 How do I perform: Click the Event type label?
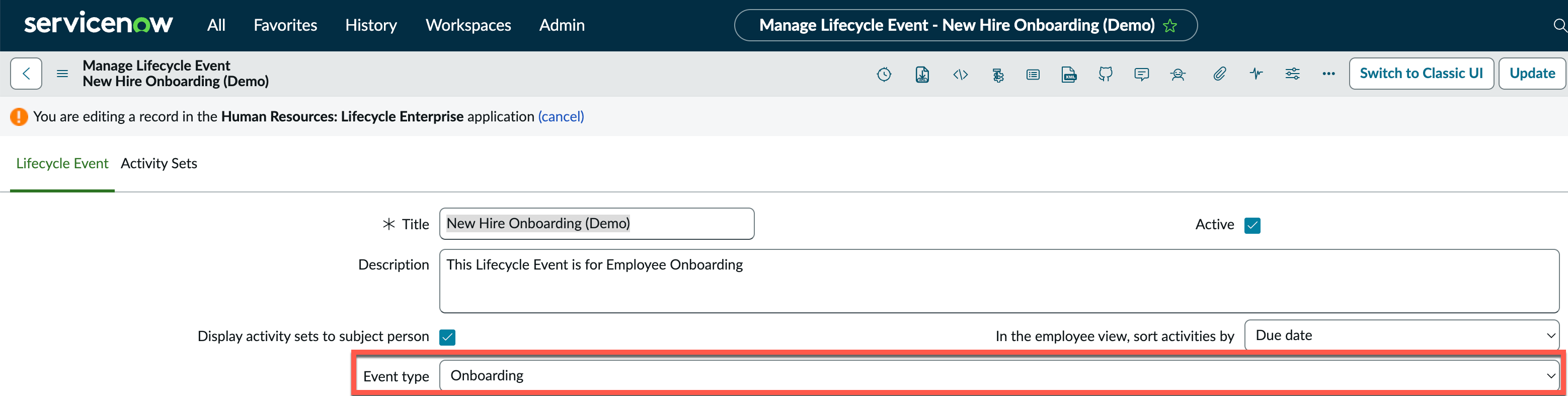click(396, 376)
